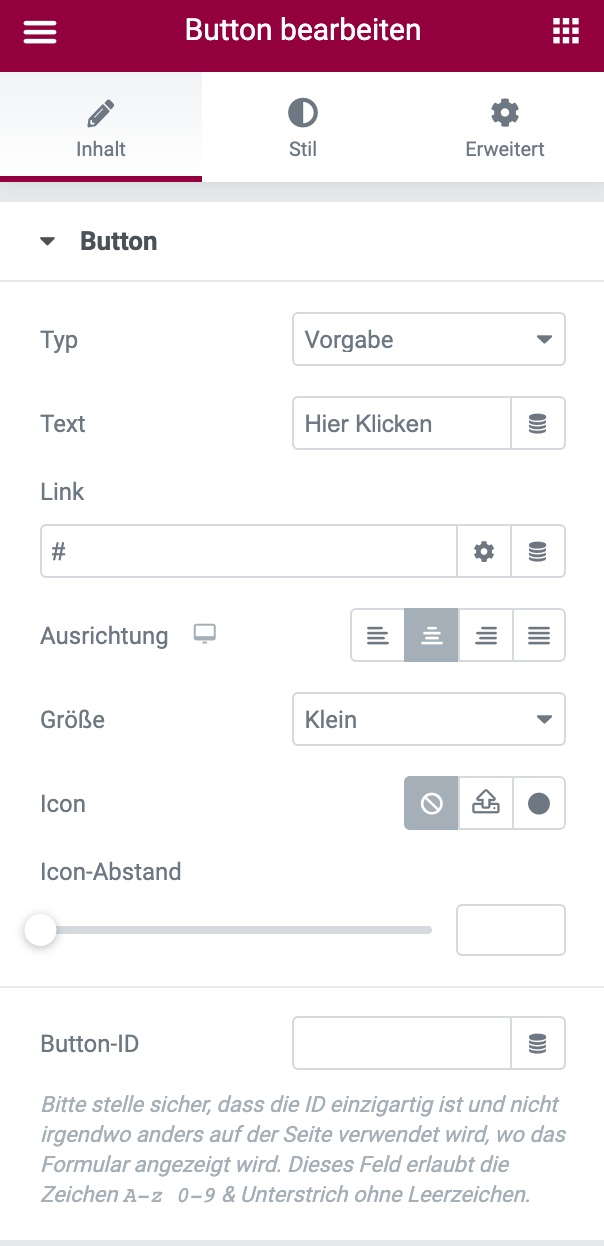Screen dimensions: 604x1246
Task: Set alignment to center
Action: click(x=432, y=635)
